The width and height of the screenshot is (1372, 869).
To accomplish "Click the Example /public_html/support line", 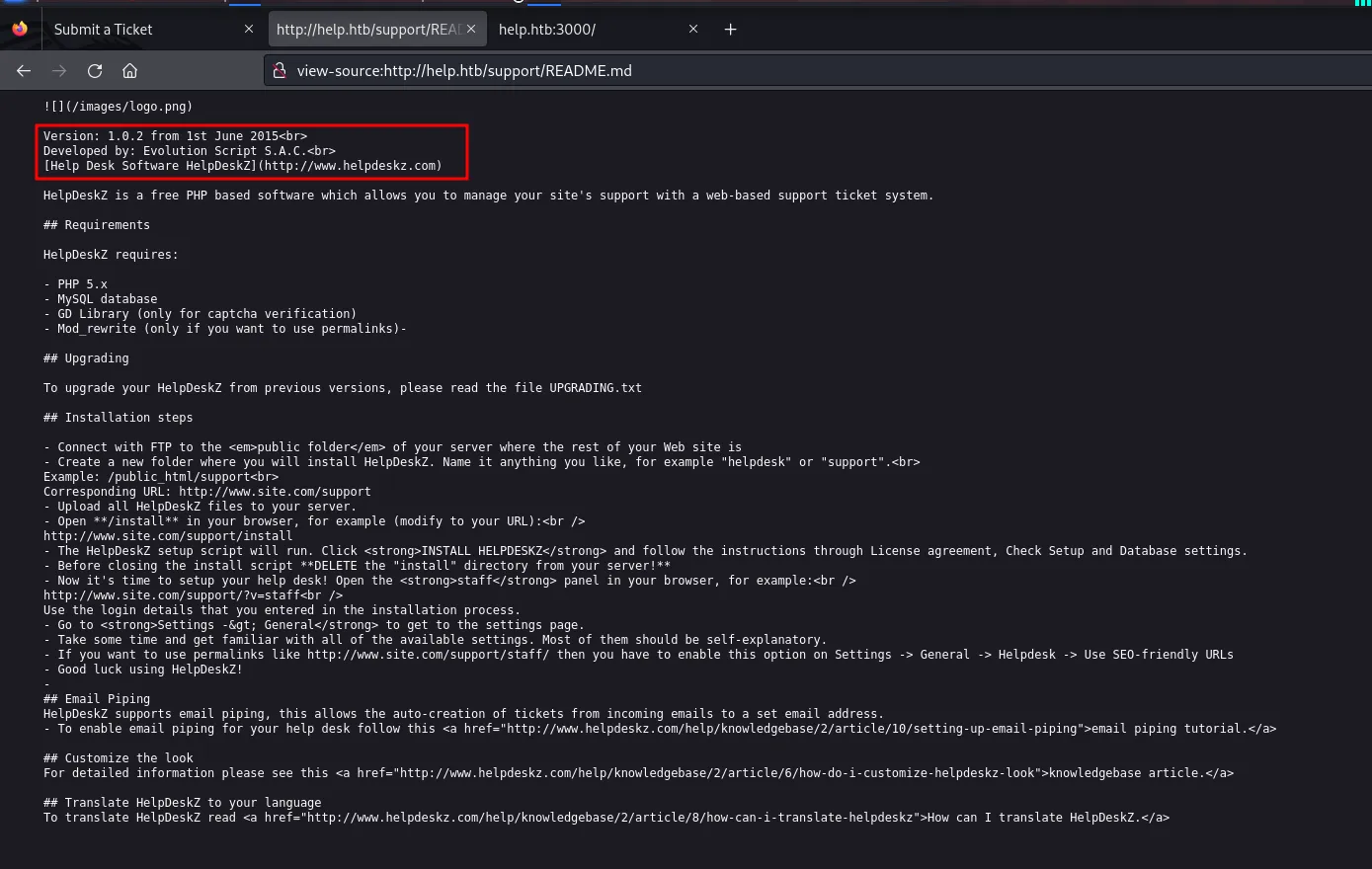I will (161, 477).
